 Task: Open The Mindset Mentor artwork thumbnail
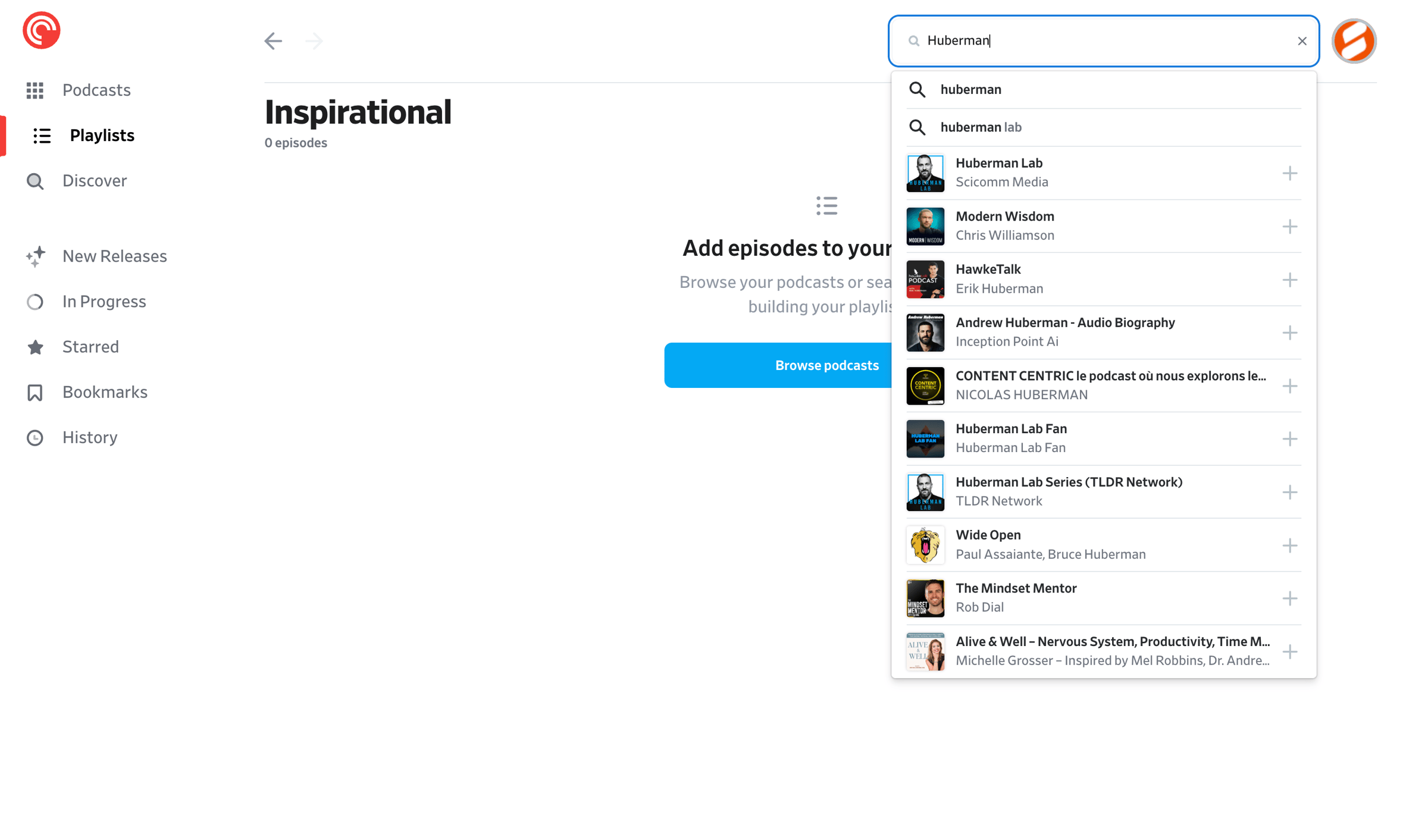tap(925, 598)
